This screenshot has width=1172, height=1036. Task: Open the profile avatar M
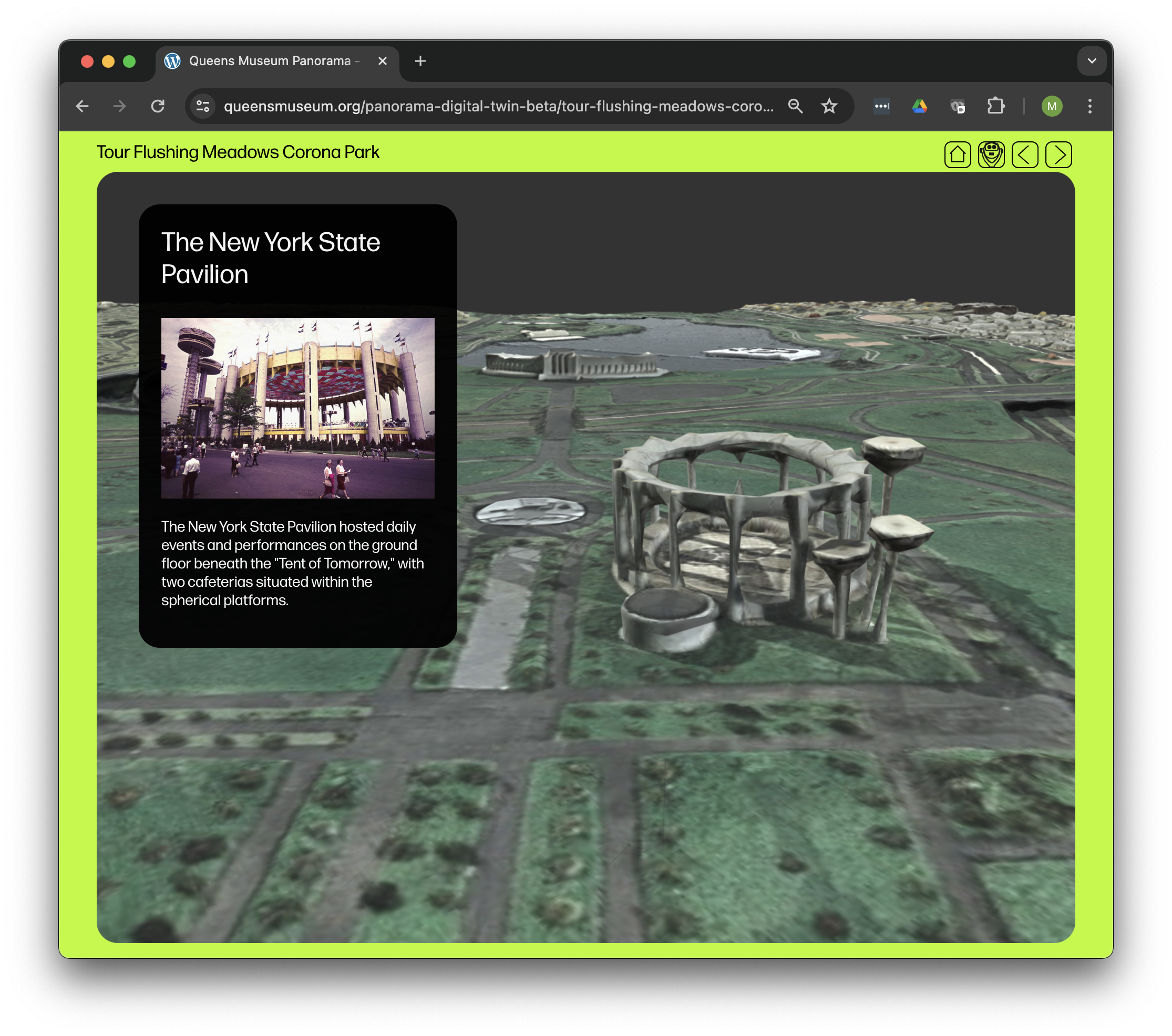pyautogui.click(x=1052, y=106)
